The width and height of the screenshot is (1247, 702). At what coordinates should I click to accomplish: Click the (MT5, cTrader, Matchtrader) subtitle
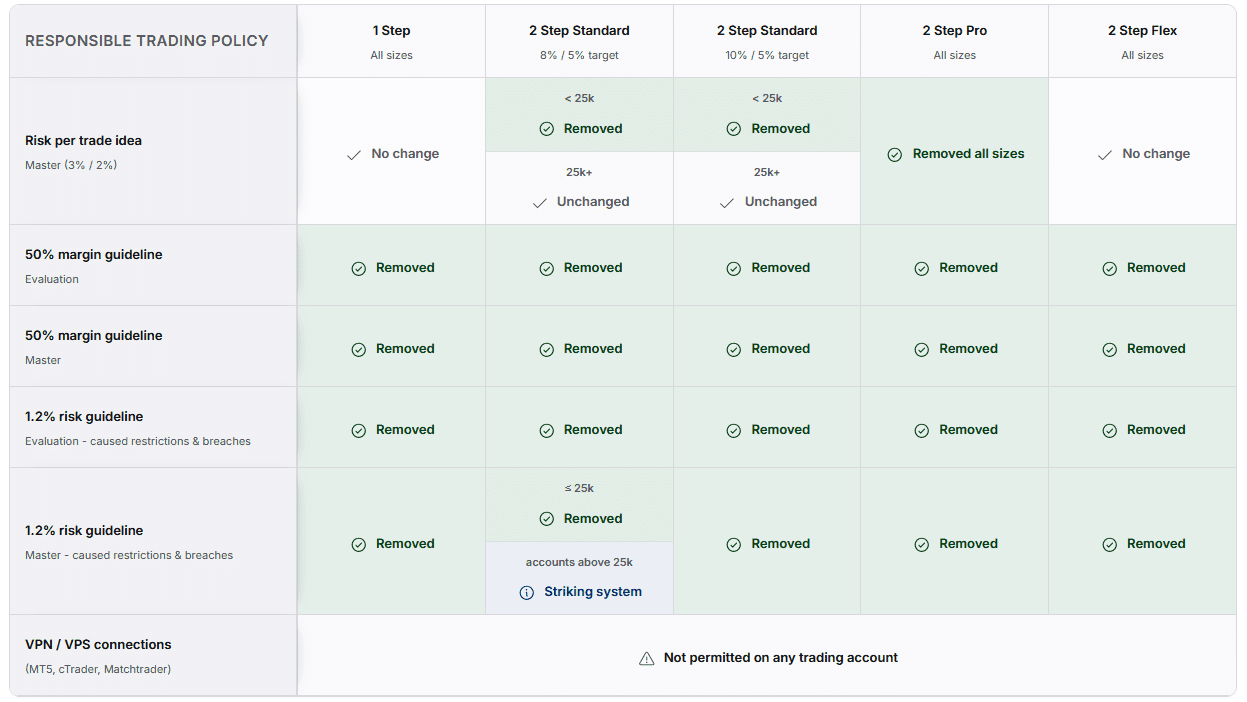(x=98, y=670)
